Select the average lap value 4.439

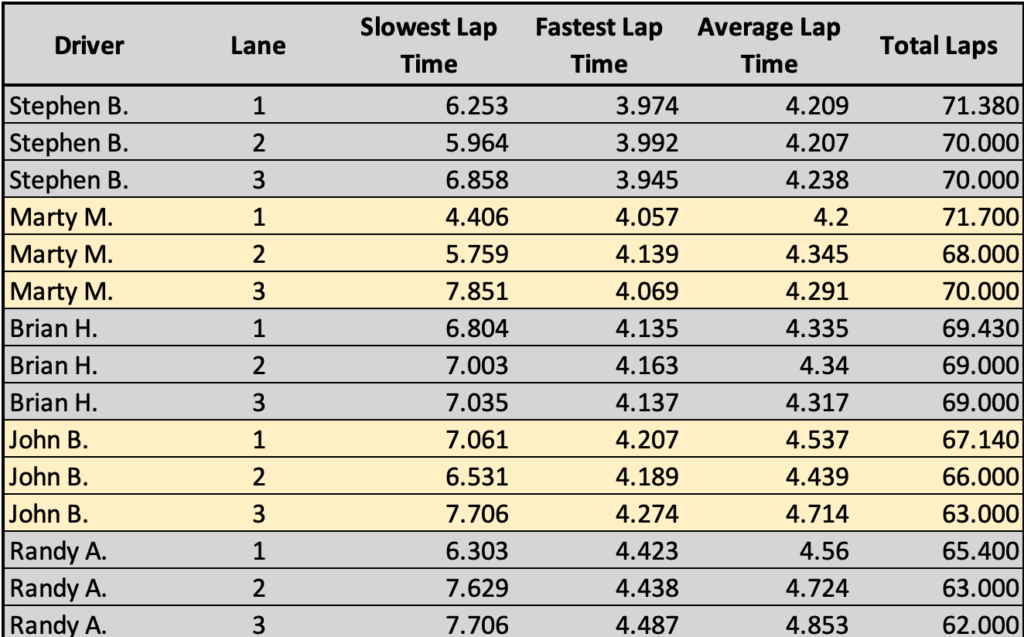coord(816,477)
